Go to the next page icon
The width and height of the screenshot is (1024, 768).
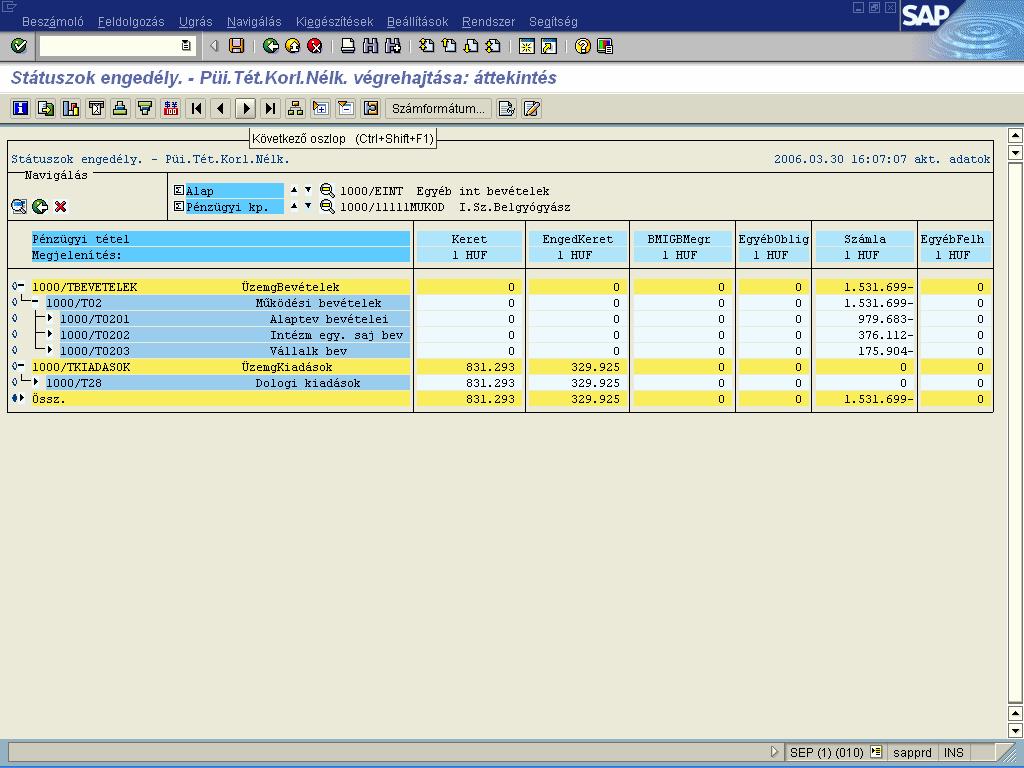pyautogui.click(x=471, y=46)
